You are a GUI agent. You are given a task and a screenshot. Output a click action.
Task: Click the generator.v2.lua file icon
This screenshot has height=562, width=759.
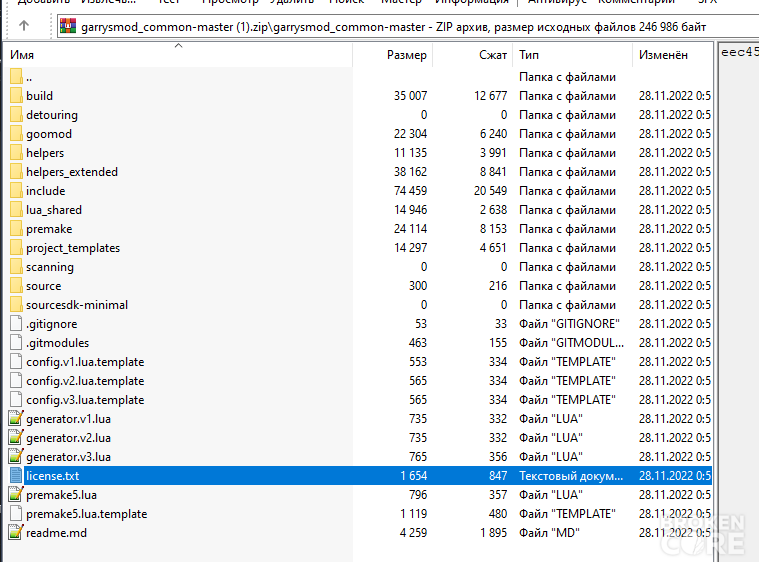(x=16, y=437)
